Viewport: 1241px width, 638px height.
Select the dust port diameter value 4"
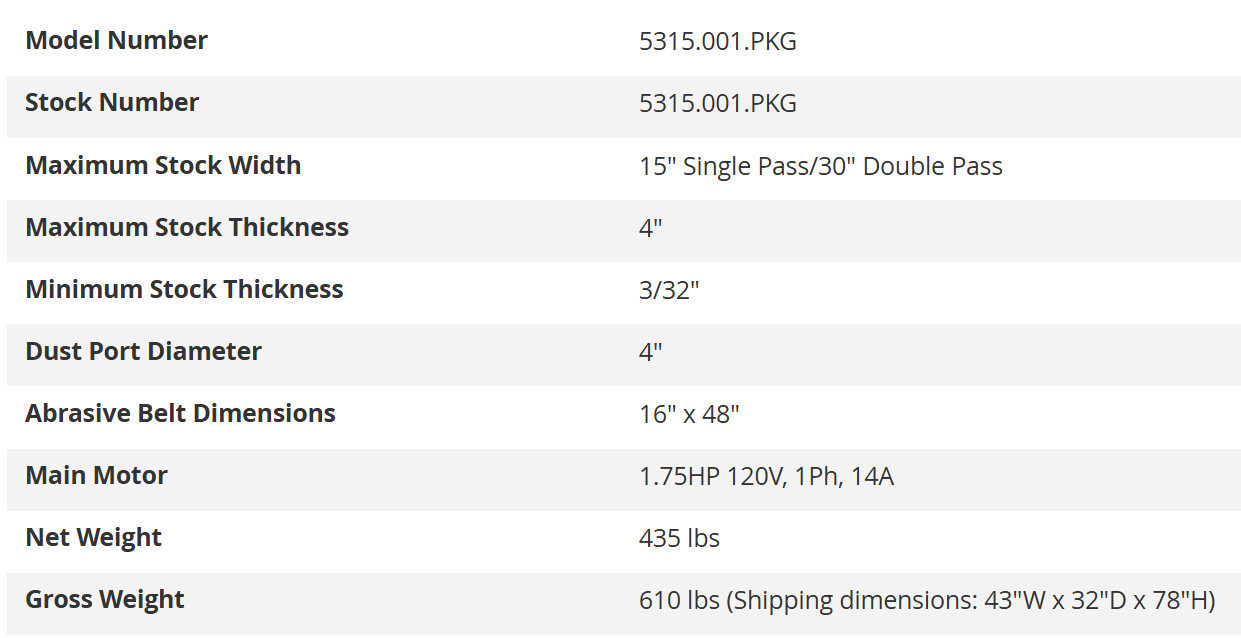(650, 352)
